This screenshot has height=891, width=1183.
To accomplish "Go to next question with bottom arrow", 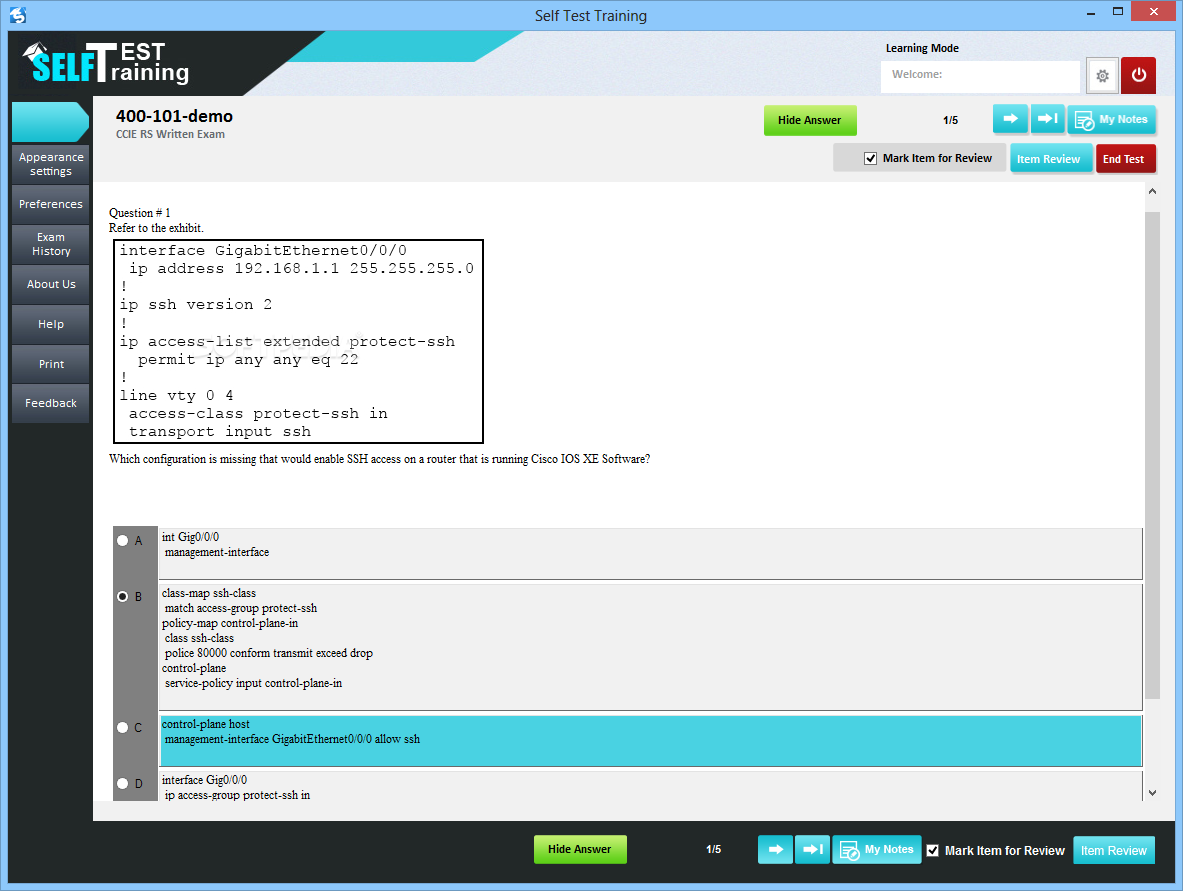I will point(776,850).
